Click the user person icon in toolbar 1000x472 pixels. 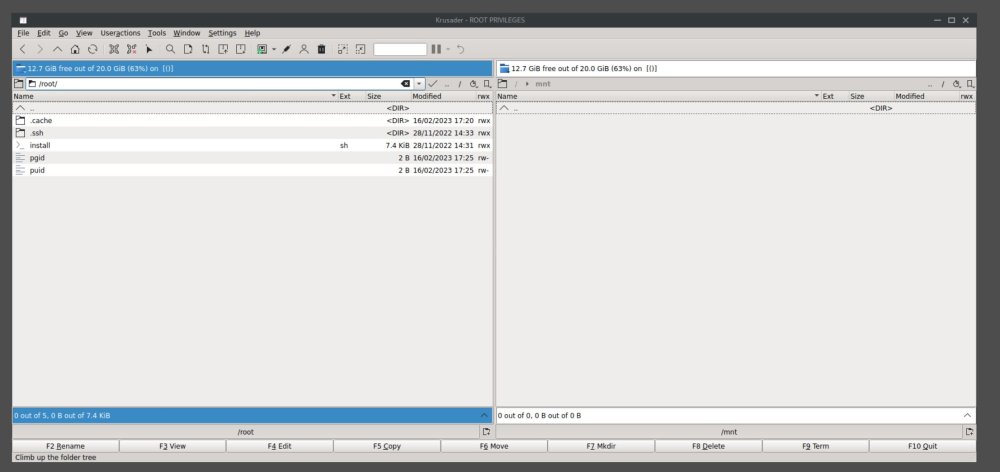pos(304,49)
